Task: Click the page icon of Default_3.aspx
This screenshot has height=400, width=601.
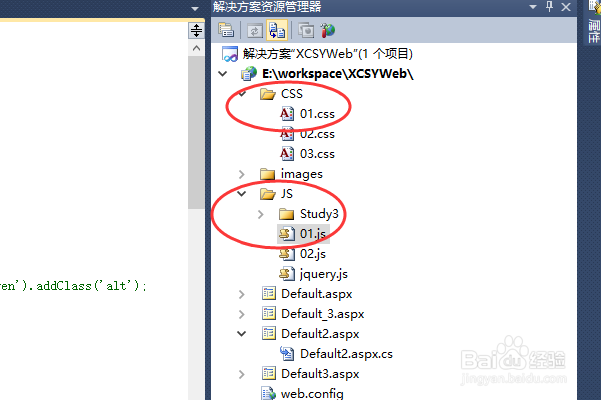Action: coord(268,313)
